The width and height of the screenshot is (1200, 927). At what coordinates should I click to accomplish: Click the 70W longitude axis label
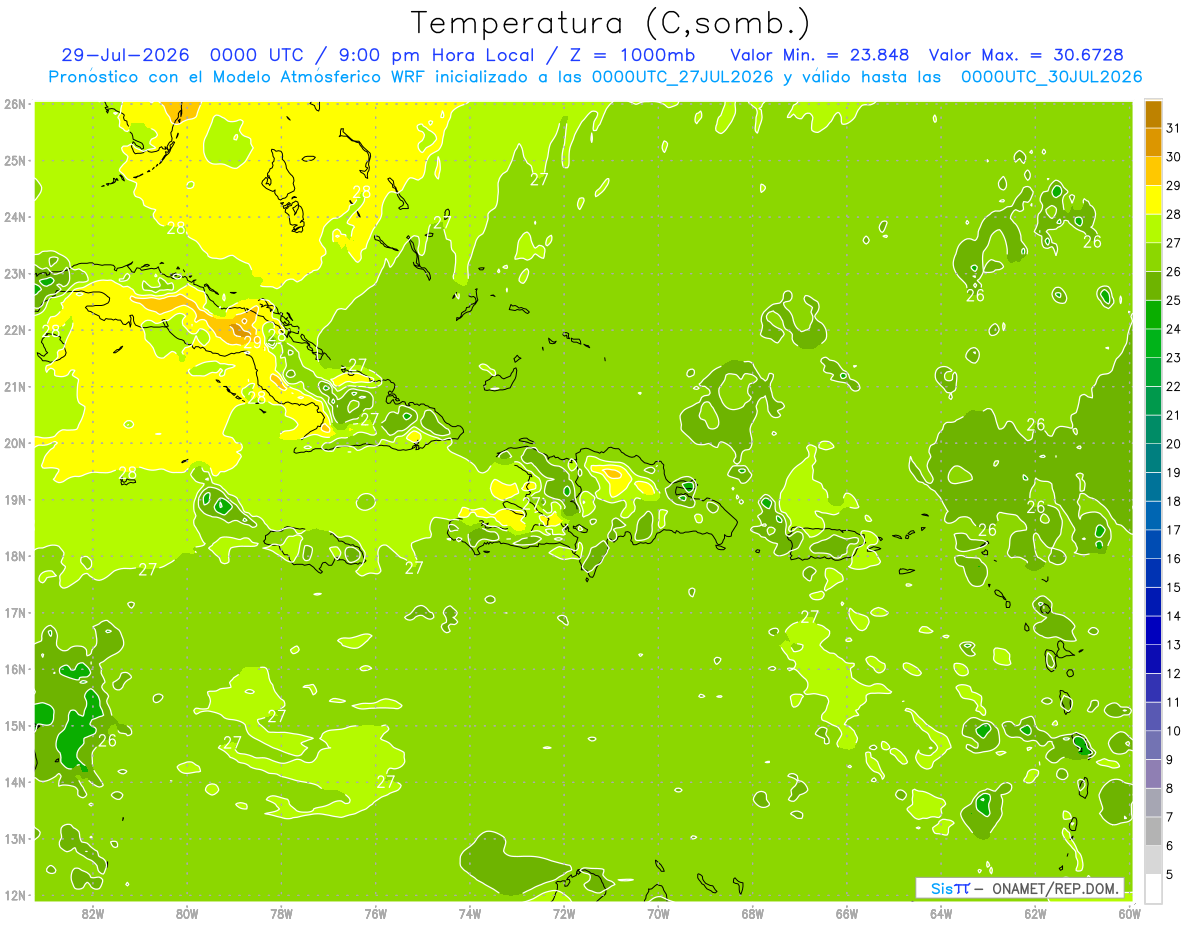pyautogui.click(x=658, y=913)
